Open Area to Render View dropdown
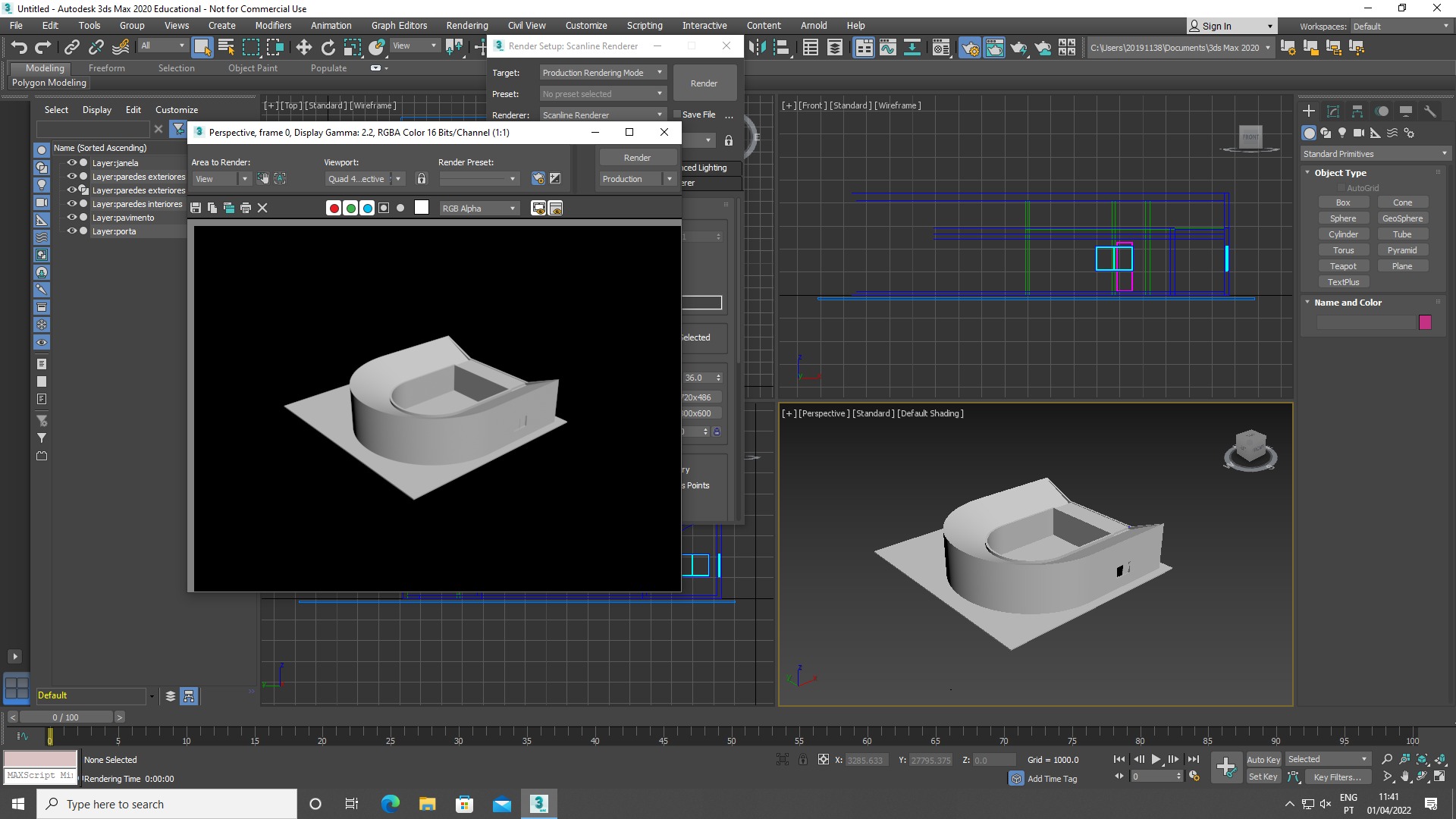1456x819 pixels. (221, 179)
